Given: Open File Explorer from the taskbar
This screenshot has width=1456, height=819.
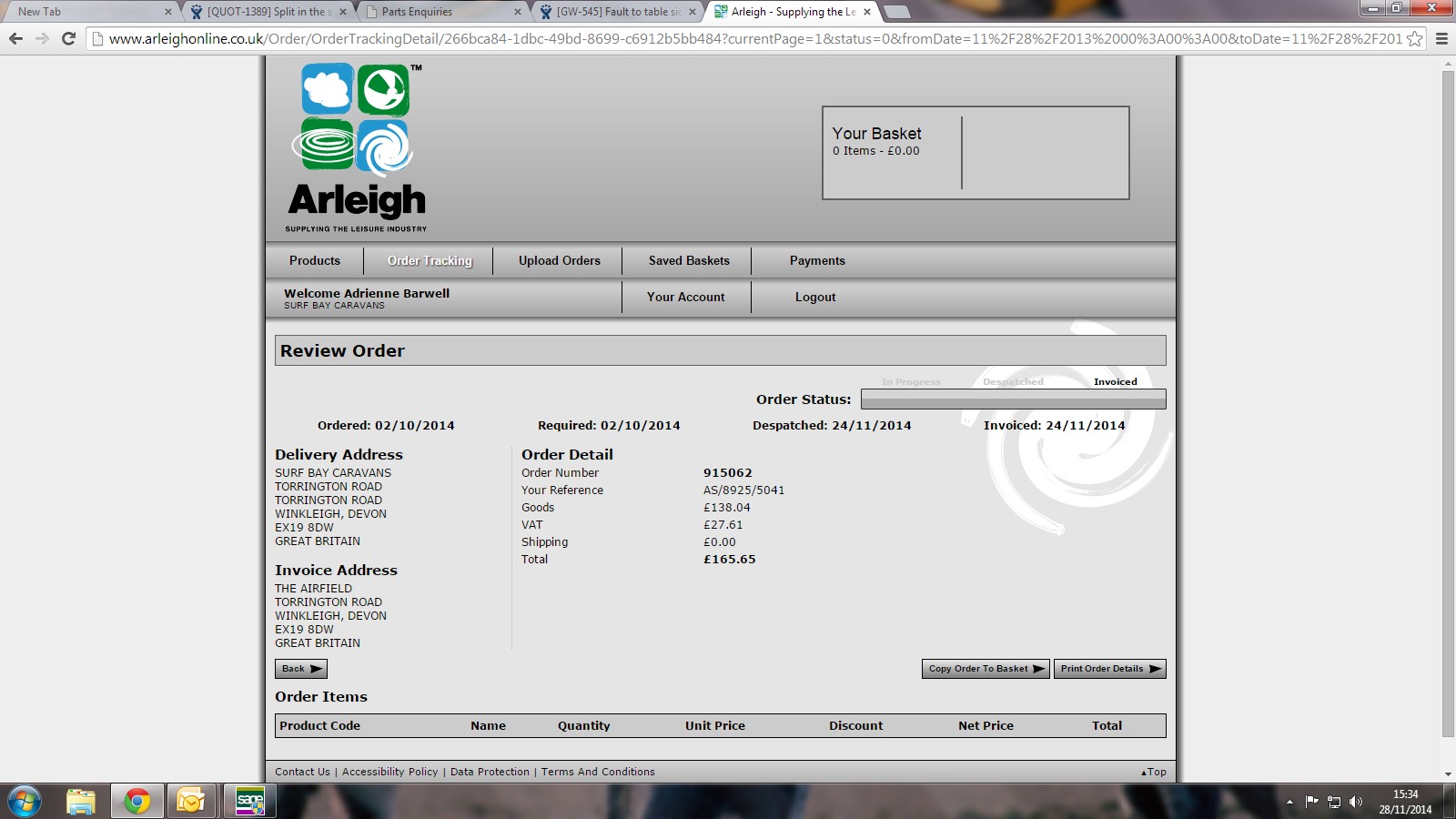Looking at the screenshot, I should (x=81, y=802).
